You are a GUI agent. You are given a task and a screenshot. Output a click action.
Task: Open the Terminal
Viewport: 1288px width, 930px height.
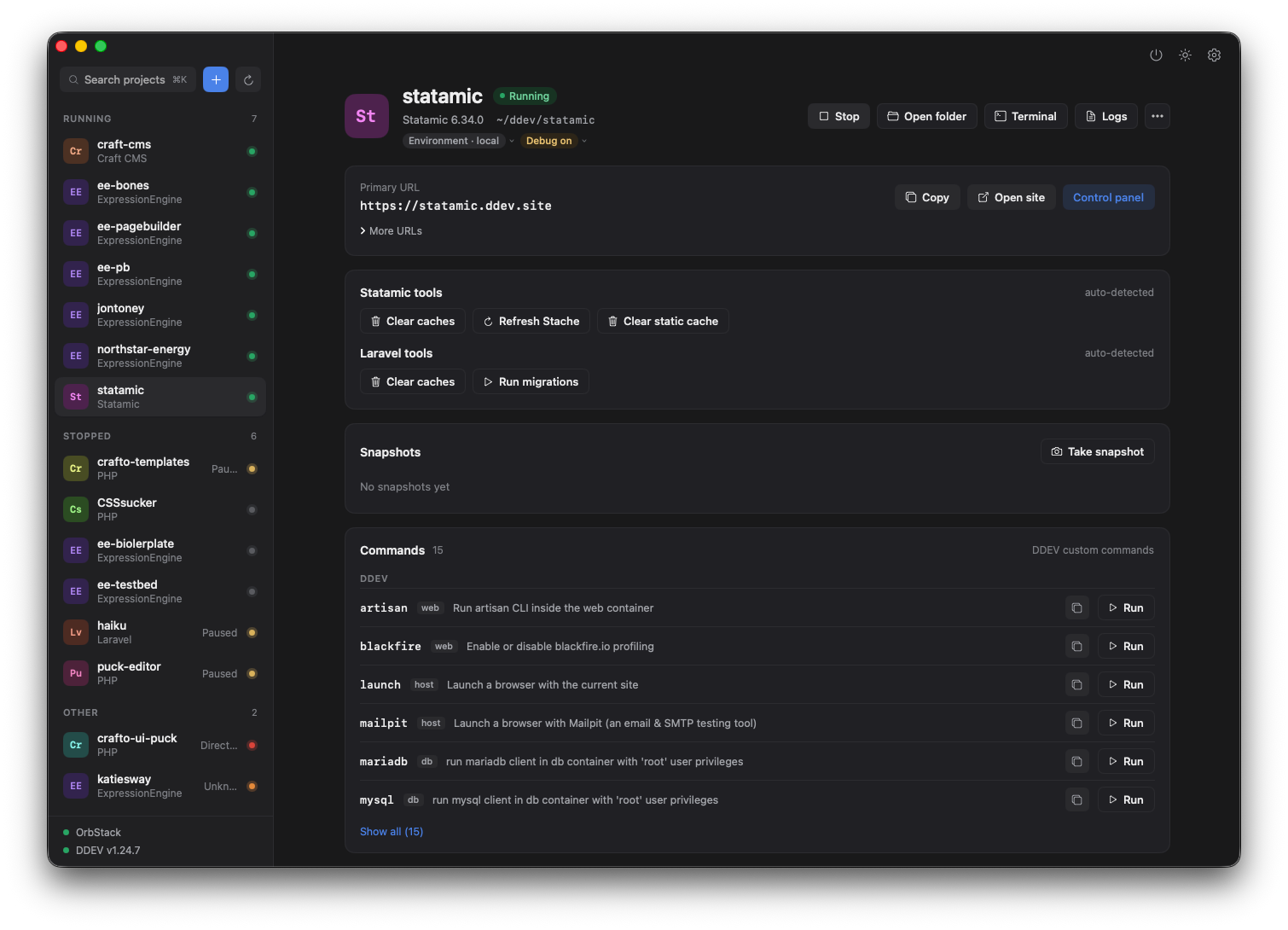(x=1025, y=116)
